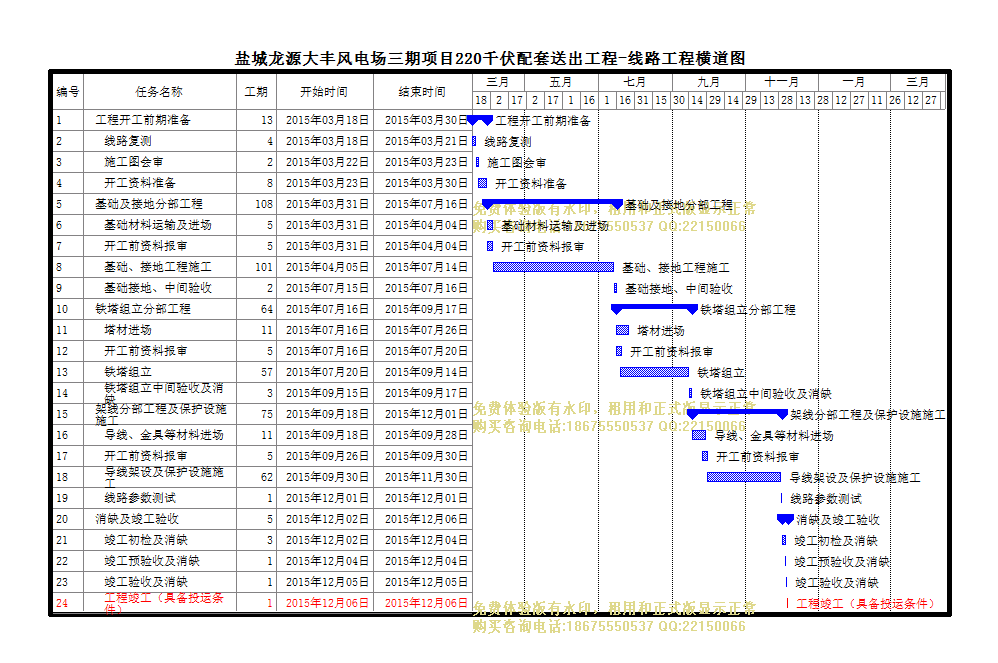The image size is (998, 663).
Task: Select the 工程开工前期准备 summary bar in the Gantt chart
Action: 480,120
